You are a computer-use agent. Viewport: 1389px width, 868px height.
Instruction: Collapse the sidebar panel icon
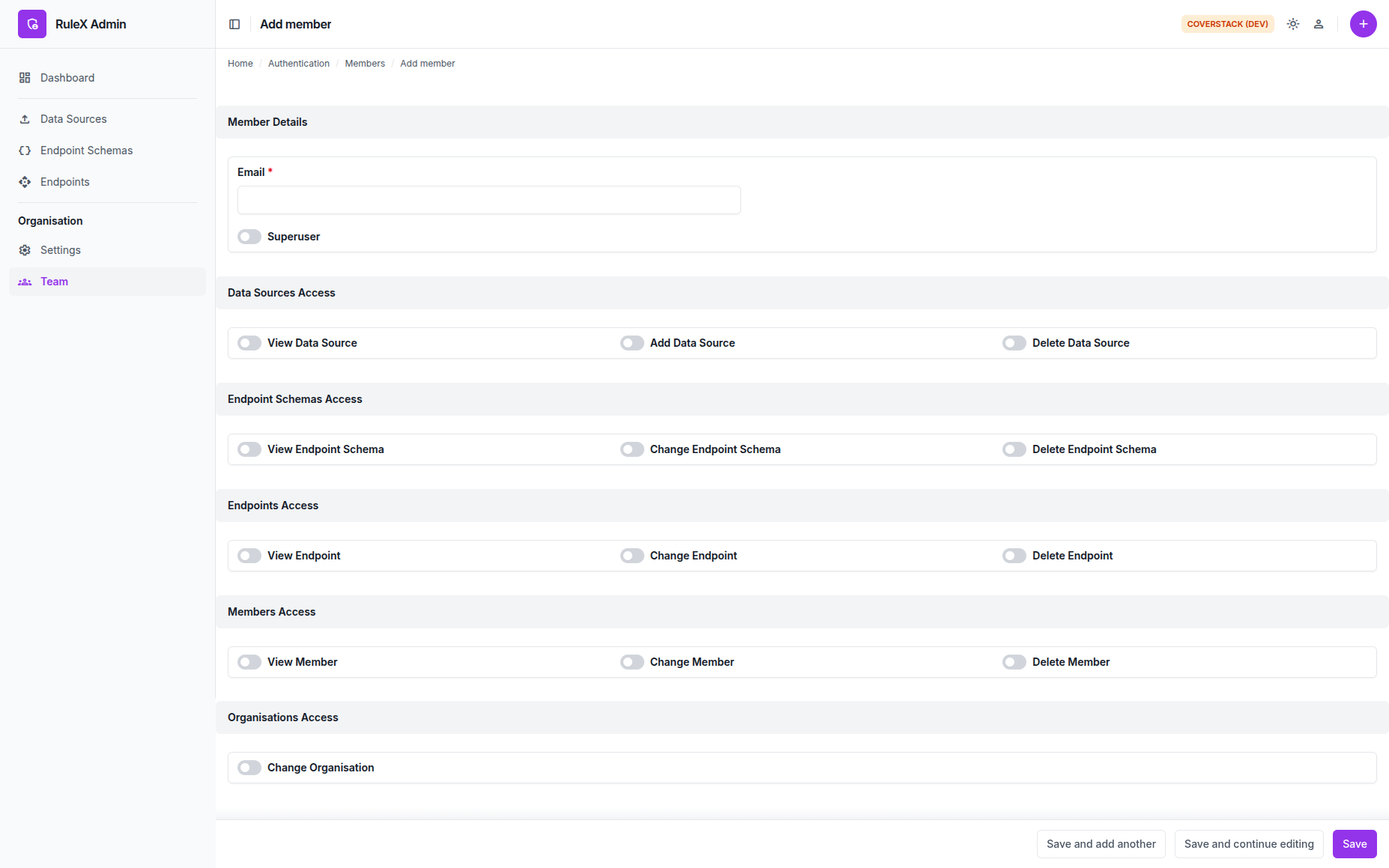[x=234, y=24]
